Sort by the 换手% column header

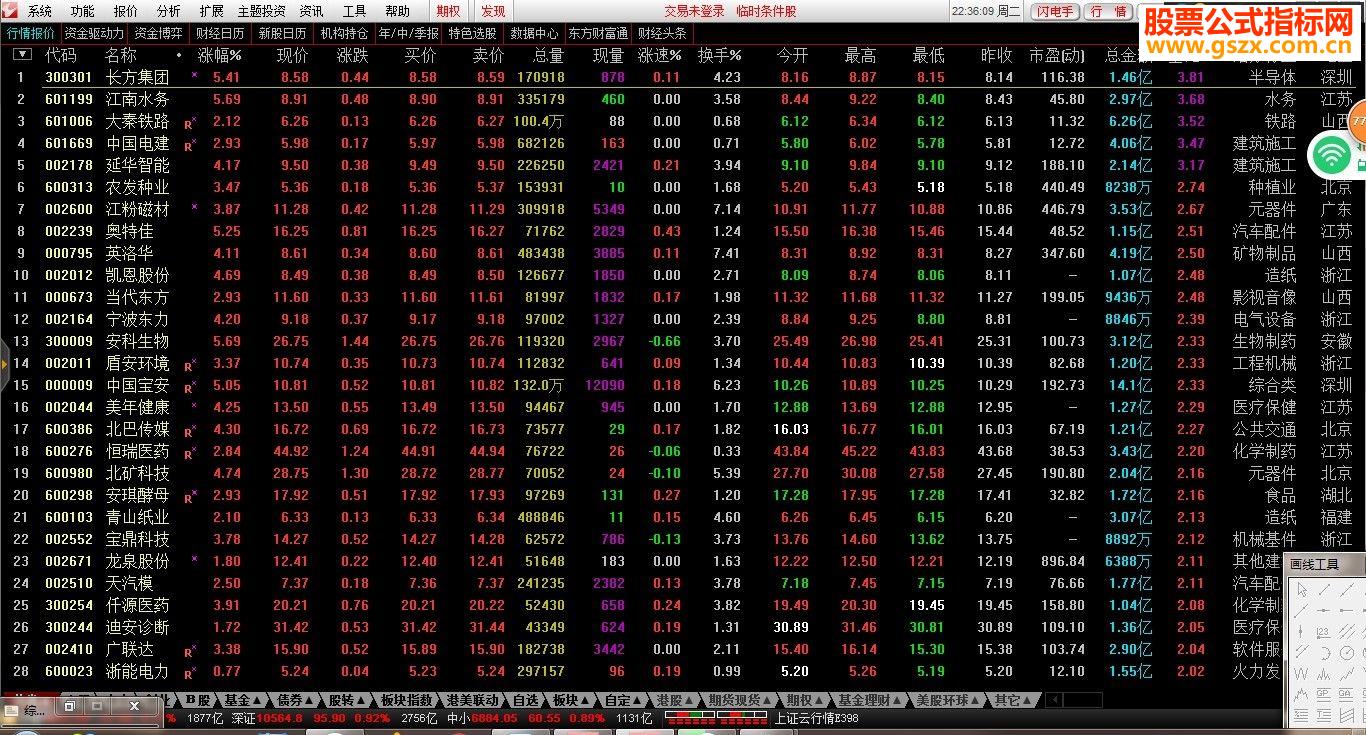[720, 55]
